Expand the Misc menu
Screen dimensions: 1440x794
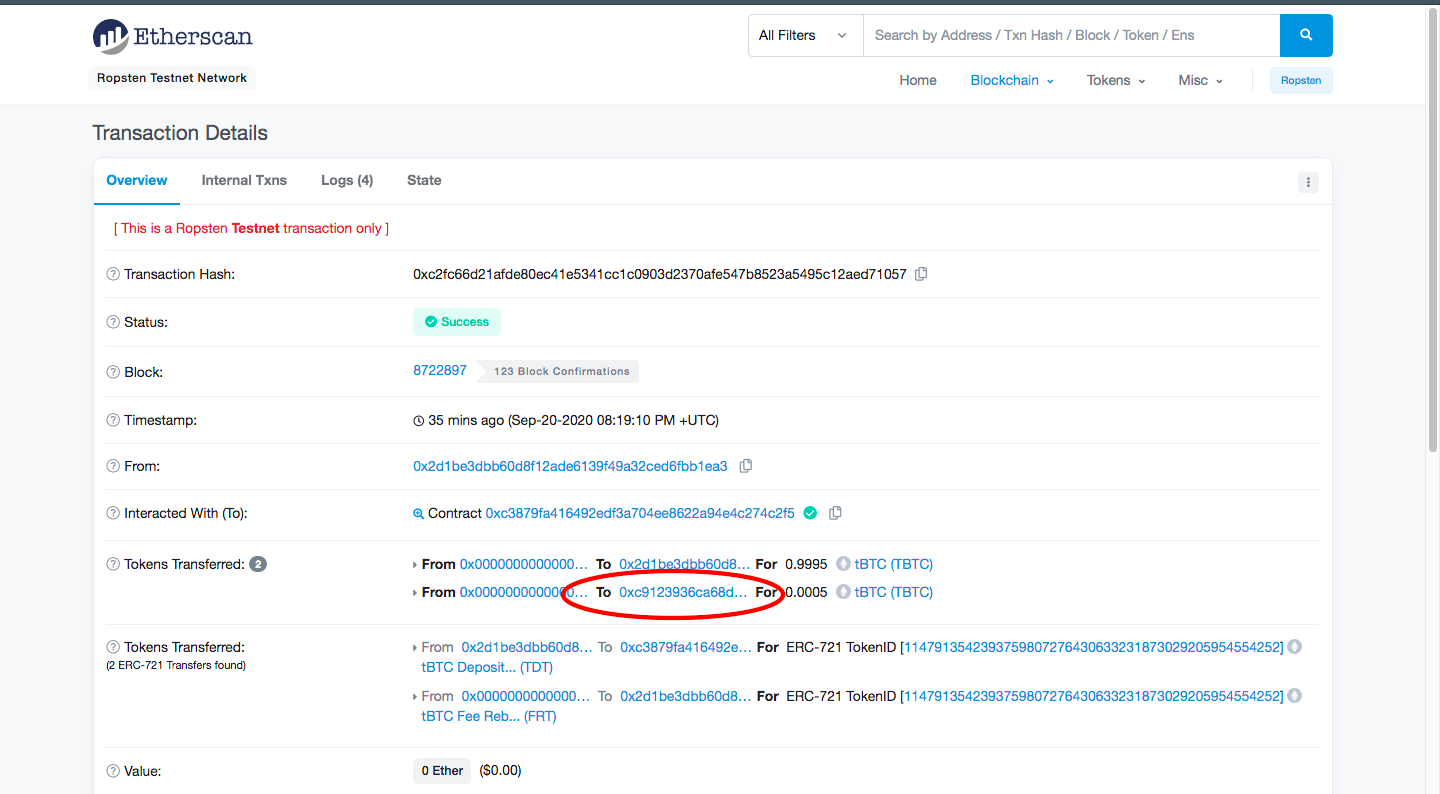1200,80
